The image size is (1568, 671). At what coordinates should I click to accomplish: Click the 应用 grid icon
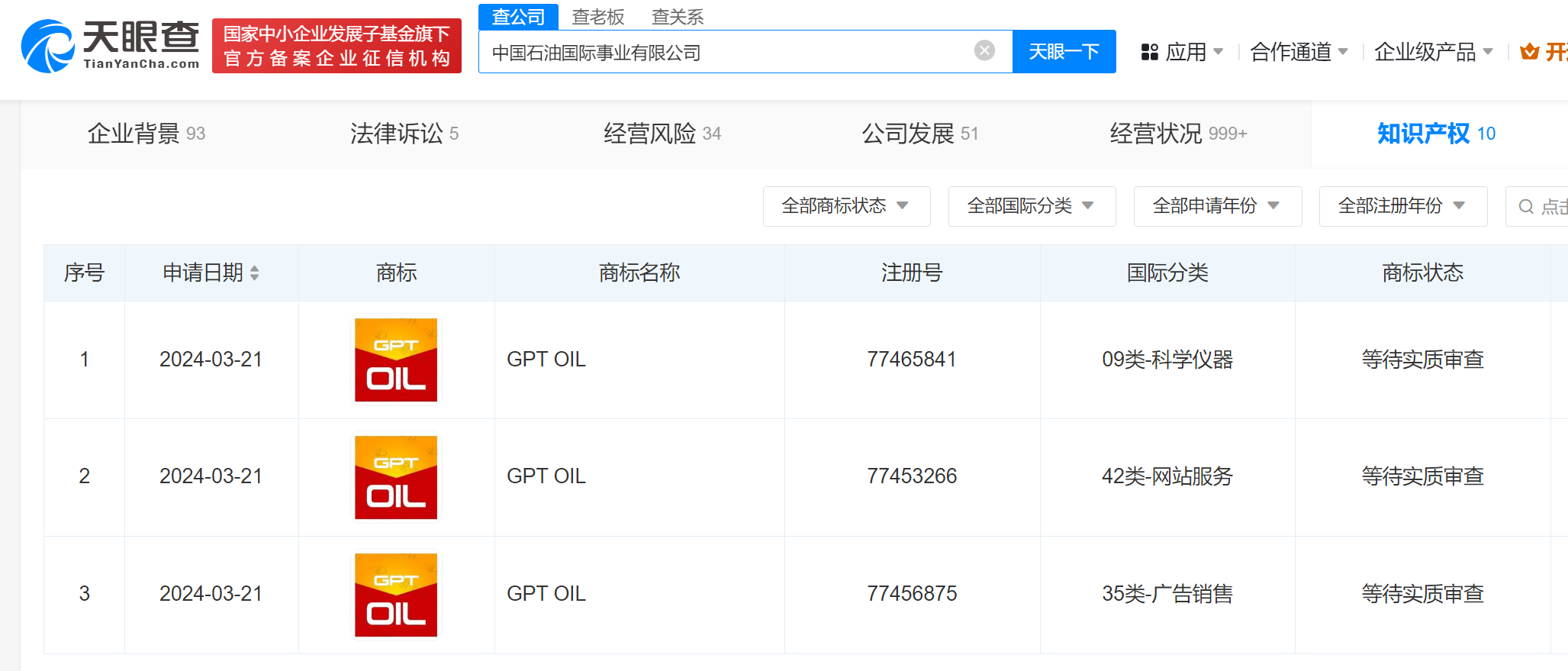[x=1149, y=52]
